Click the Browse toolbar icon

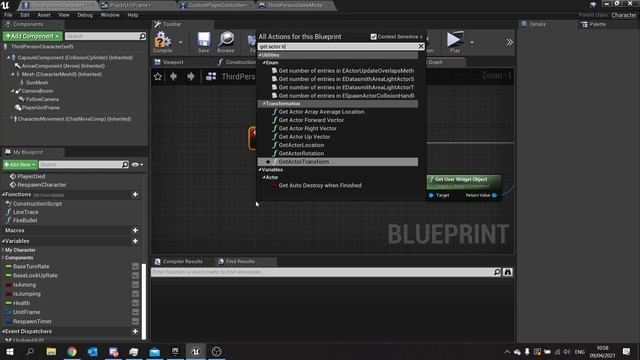[x=226, y=42]
